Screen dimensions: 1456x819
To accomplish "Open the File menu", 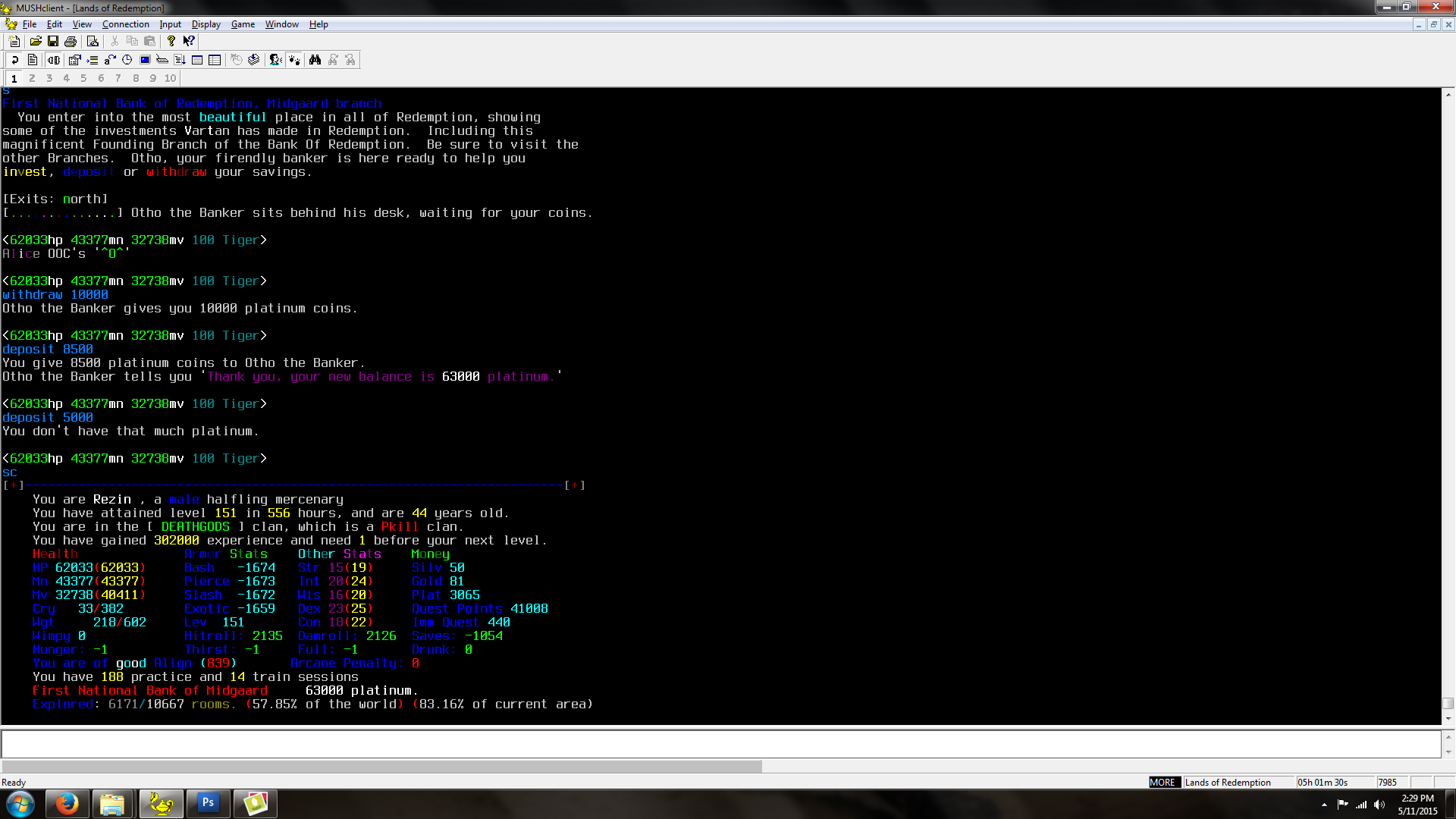I will click(x=30, y=24).
